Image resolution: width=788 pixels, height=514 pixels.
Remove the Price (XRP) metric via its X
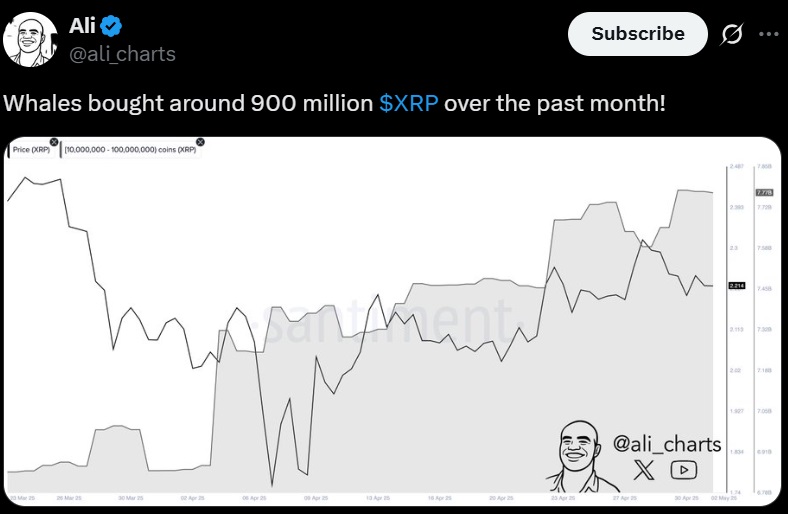point(54,142)
